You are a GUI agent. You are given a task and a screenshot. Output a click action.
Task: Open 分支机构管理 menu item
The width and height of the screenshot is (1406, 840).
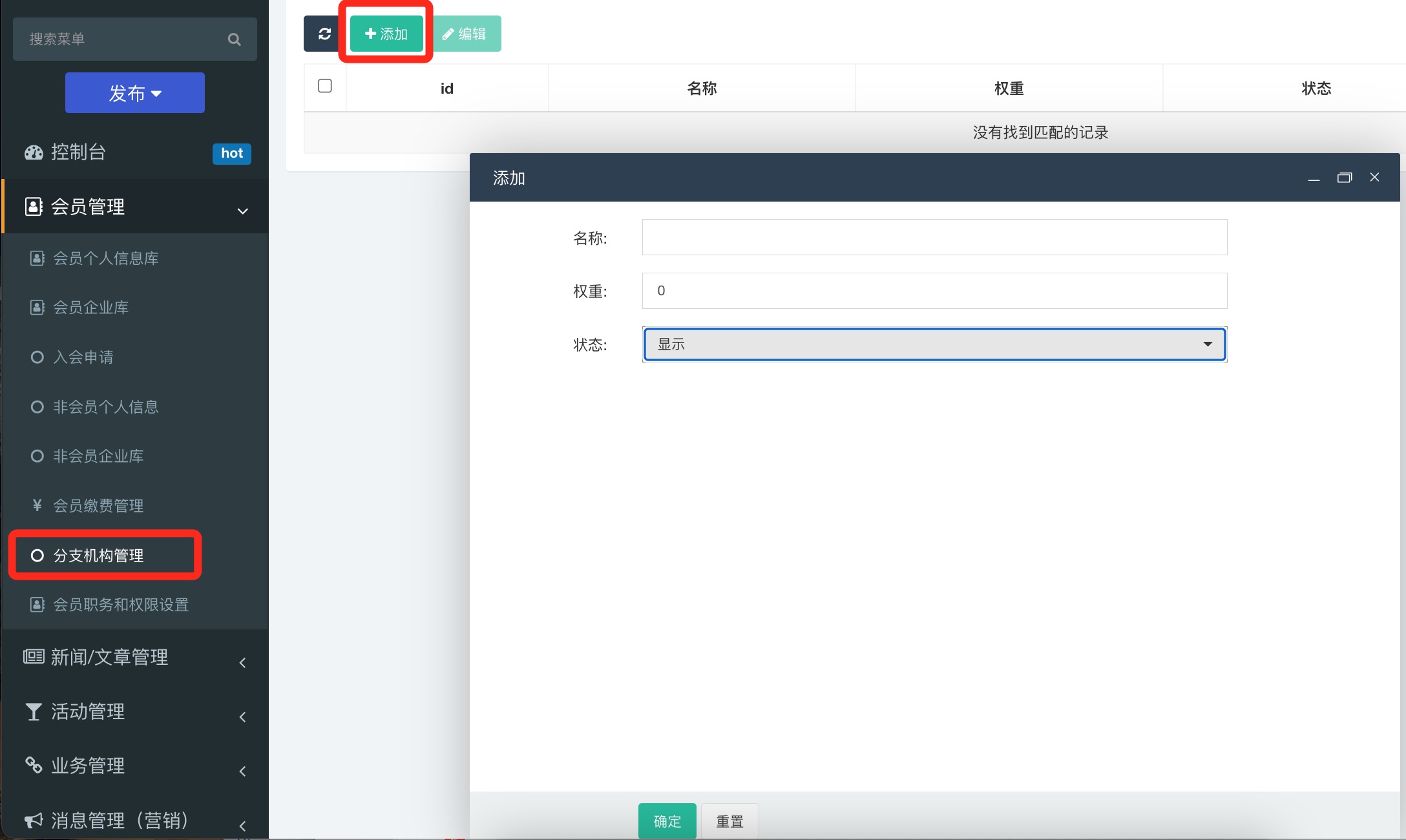(x=98, y=556)
